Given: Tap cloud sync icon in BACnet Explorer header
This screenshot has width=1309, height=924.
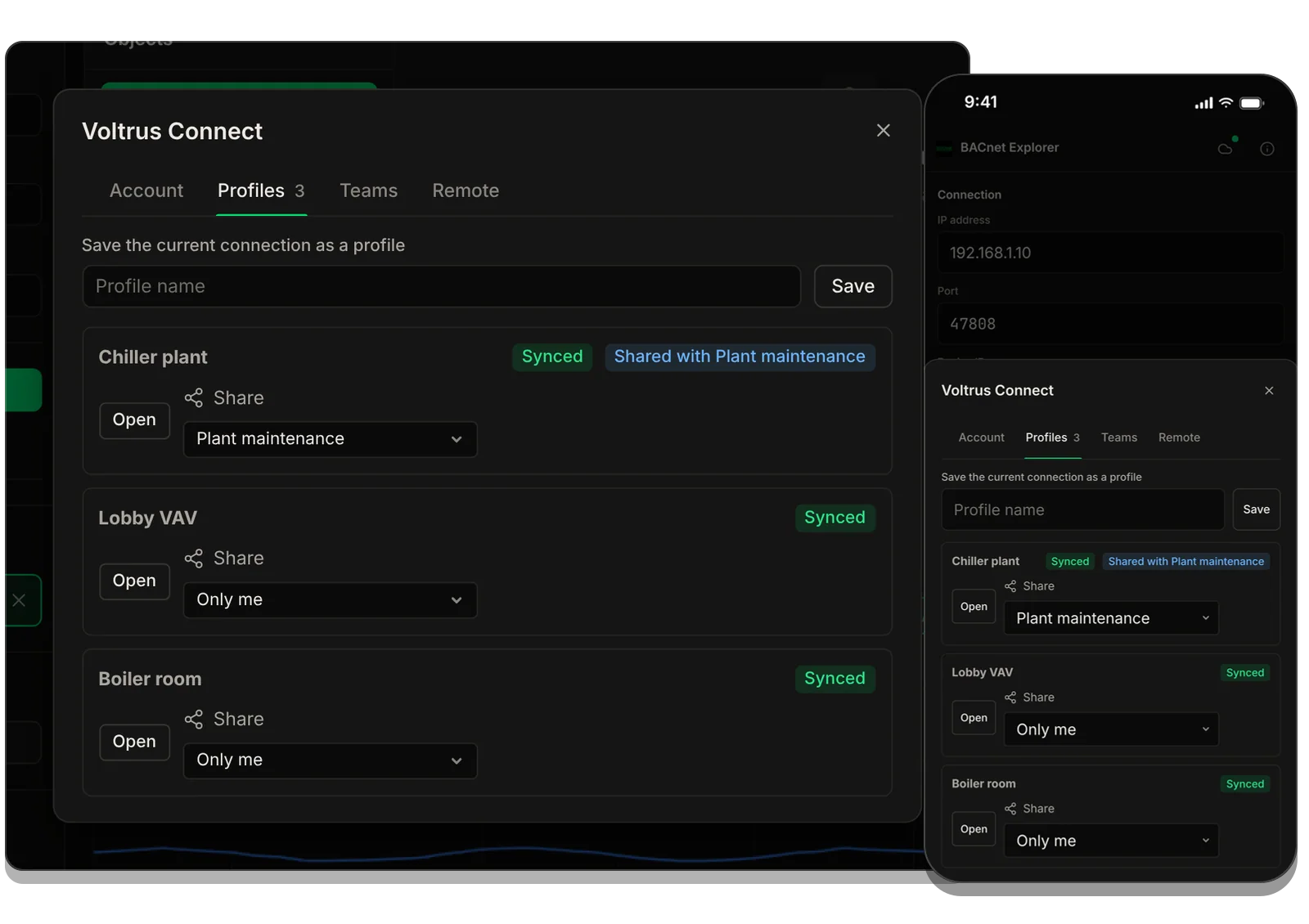Looking at the screenshot, I should click(1226, 147).
